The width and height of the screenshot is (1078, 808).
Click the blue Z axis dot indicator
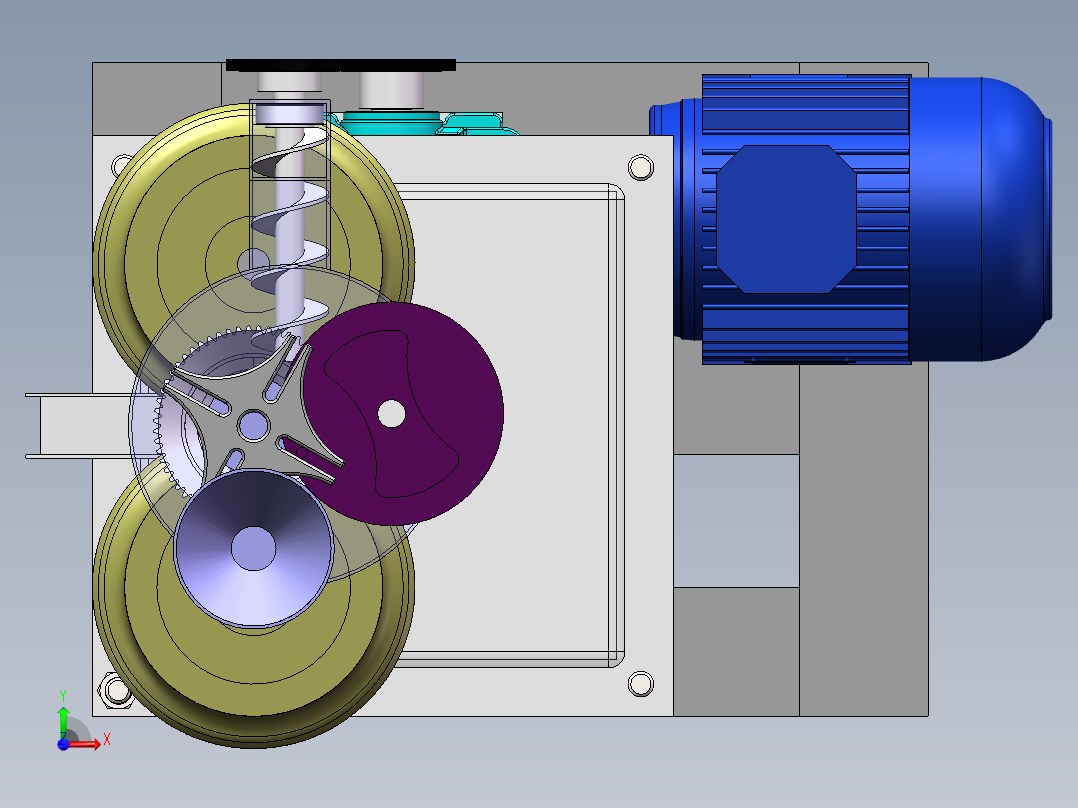pyautogui.click(x=65, y=743)
